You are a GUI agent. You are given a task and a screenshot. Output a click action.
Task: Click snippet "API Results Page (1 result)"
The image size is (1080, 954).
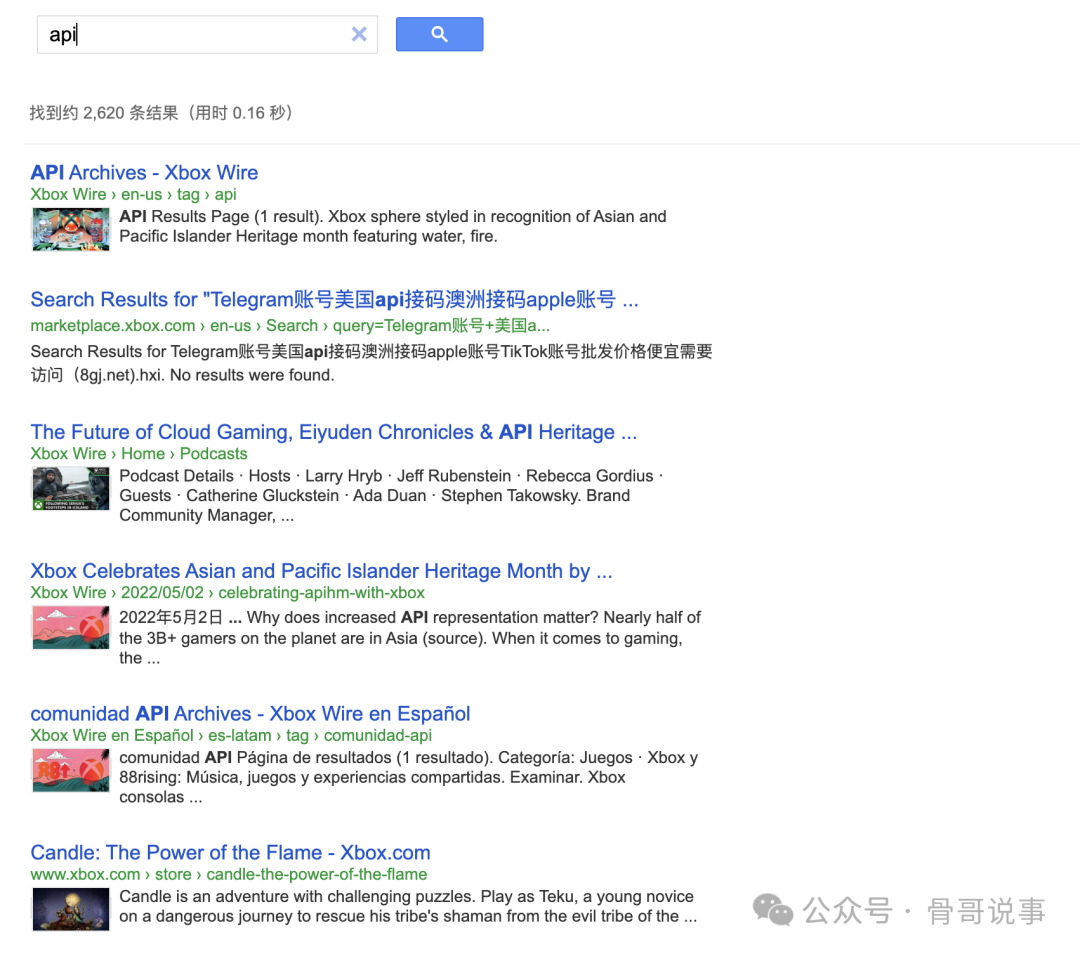point(220,216)
